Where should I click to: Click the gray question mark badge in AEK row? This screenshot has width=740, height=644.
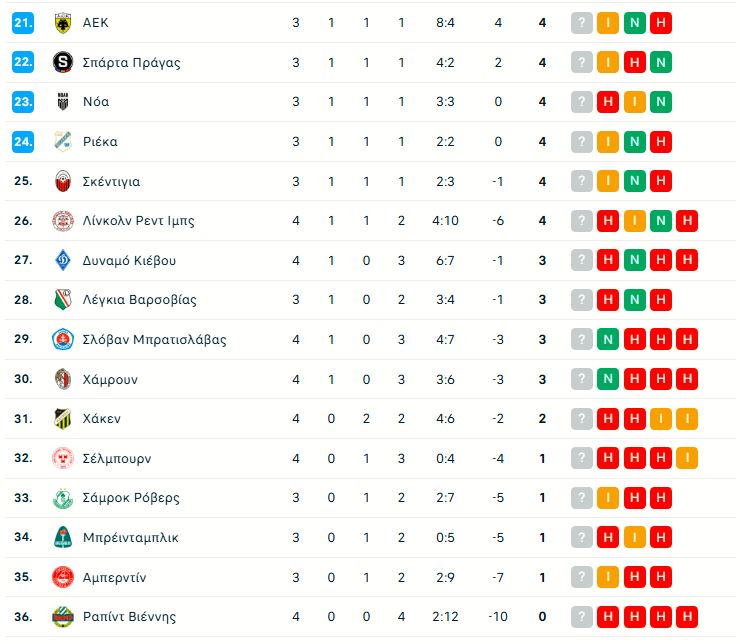pyautogui.click(x=582, y=23)
